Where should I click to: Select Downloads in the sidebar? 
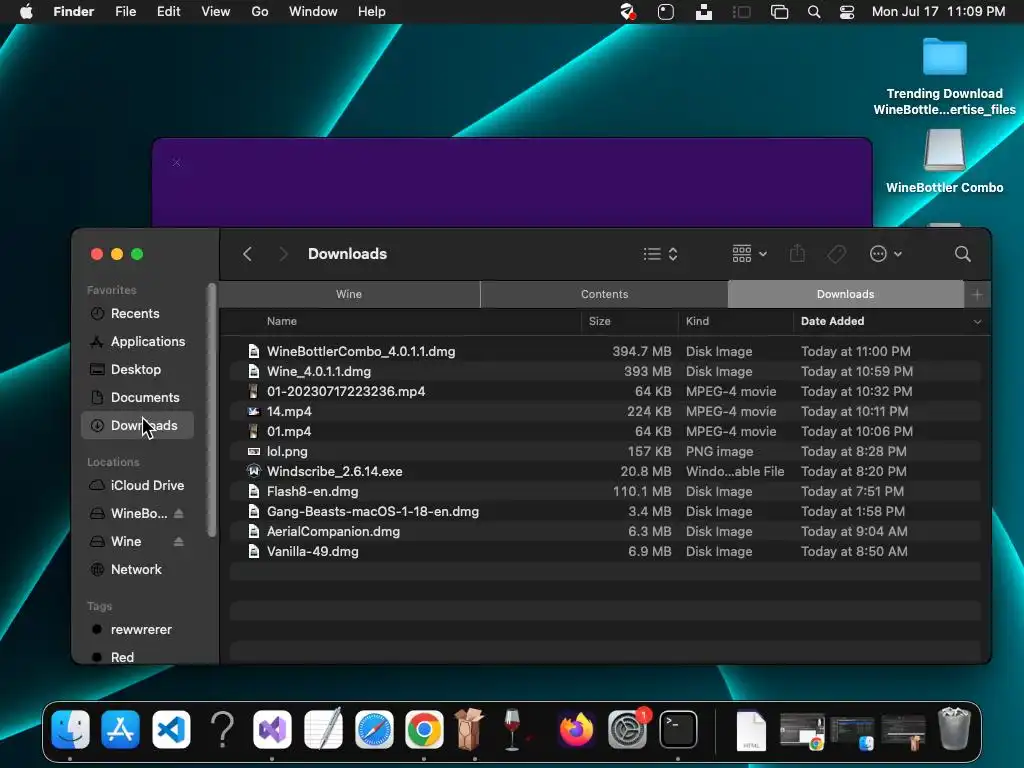pyautogui.click(x=137, y=426)
